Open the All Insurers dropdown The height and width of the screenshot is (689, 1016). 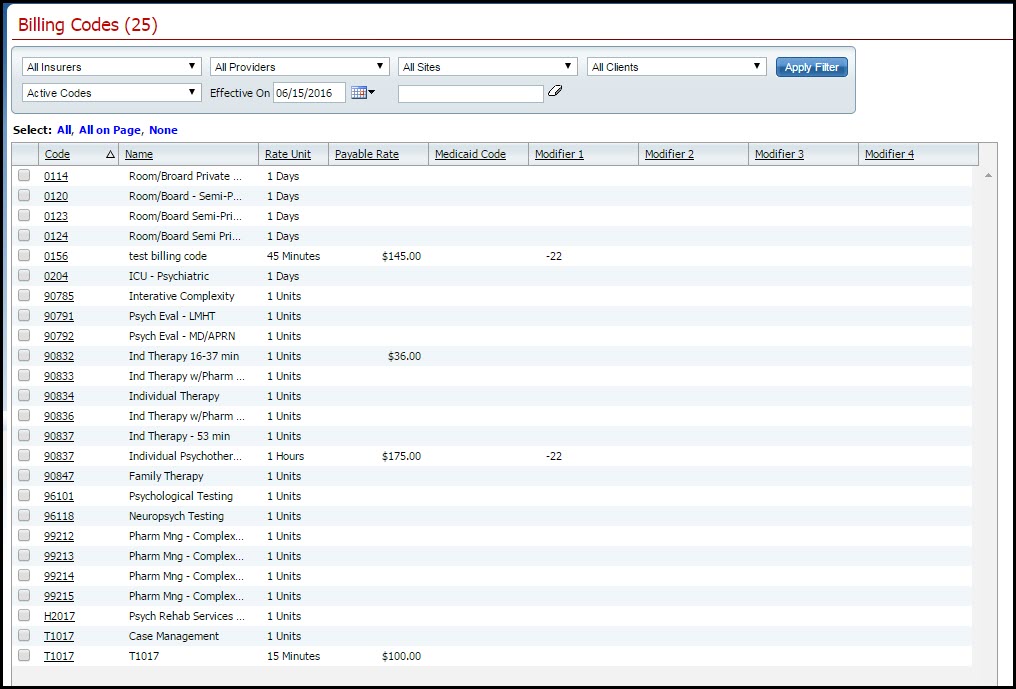[112, 67]
